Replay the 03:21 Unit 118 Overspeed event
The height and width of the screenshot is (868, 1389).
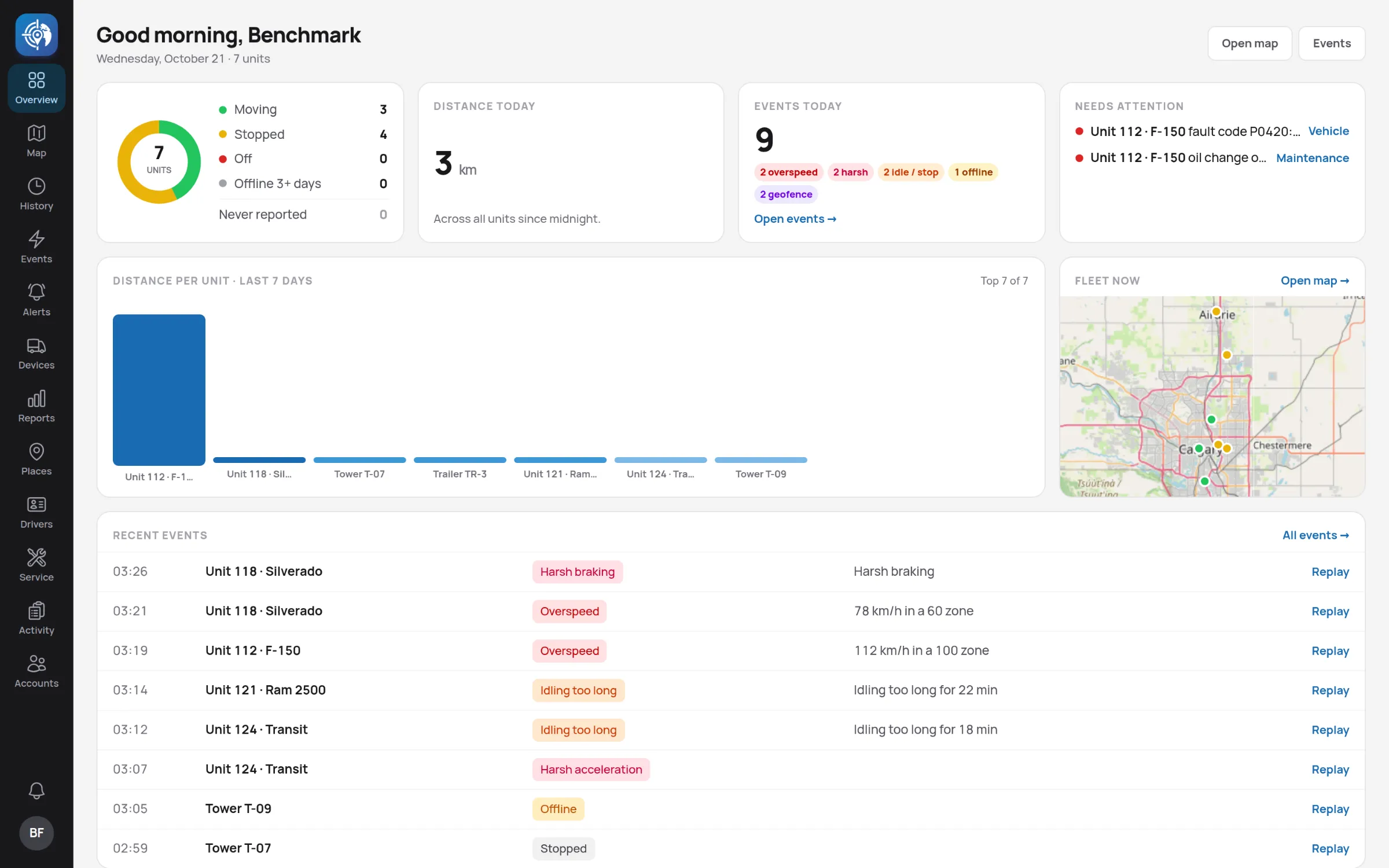pos(1330,611)
